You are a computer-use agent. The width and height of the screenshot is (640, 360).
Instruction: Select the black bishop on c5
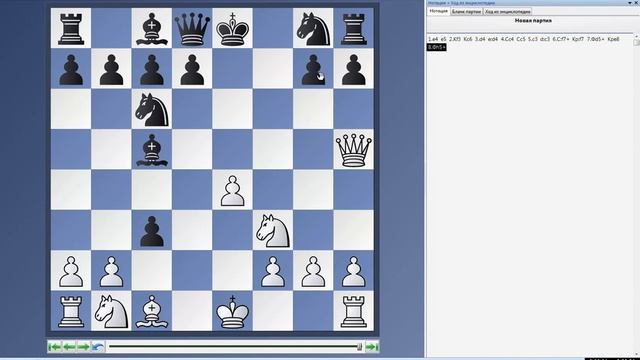point(152,150)
